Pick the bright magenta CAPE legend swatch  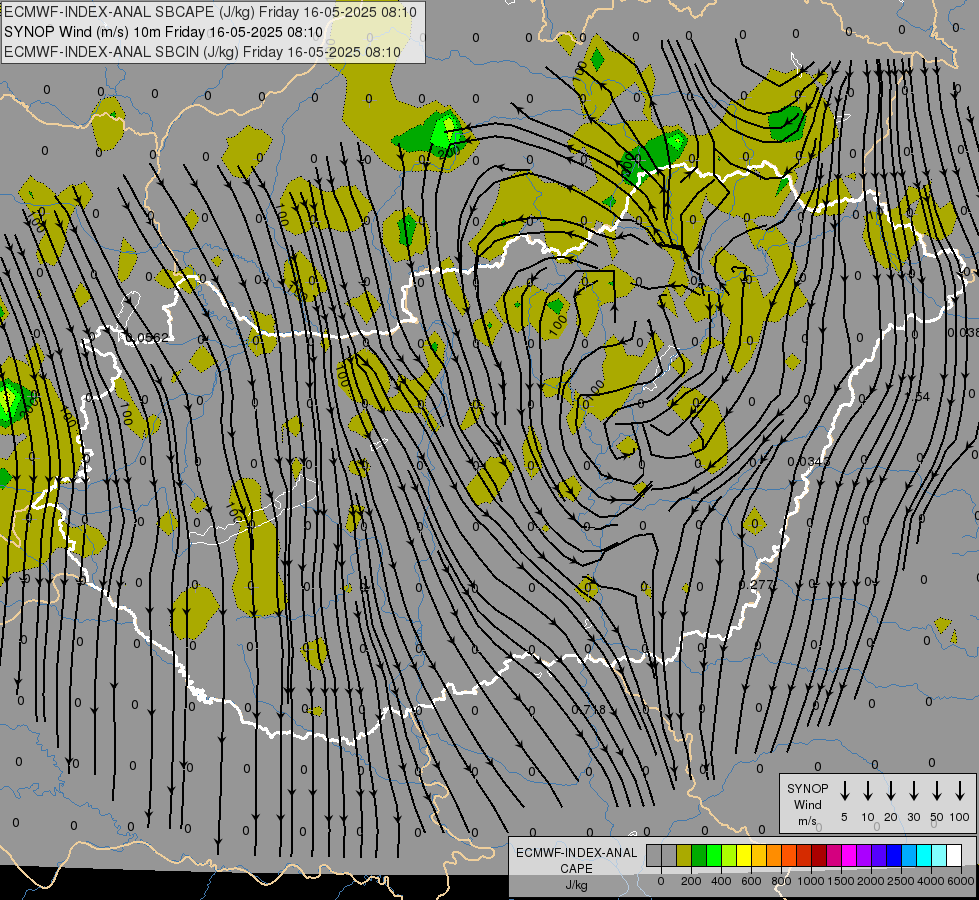pyautogui.click(x=850, y=856)
